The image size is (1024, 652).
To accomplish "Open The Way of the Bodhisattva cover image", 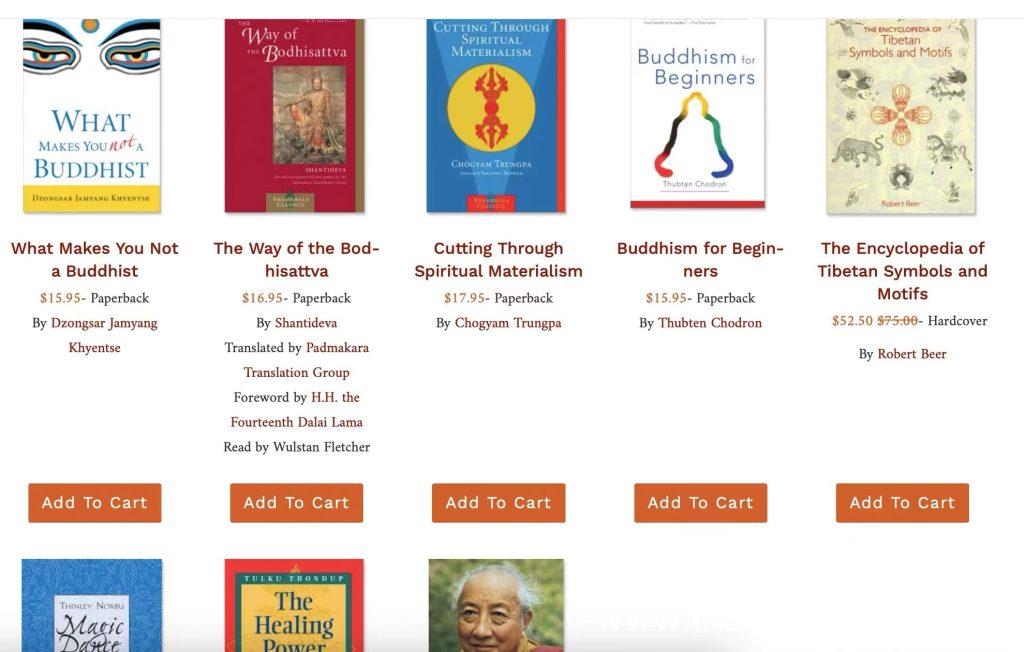I will click(295, 116).
